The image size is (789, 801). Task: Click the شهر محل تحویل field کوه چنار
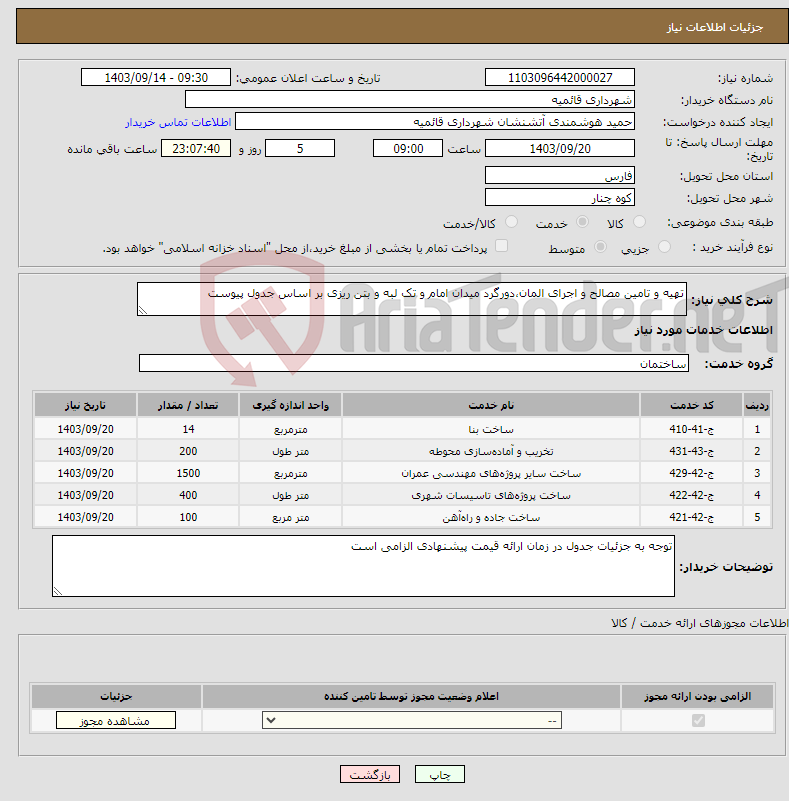click(x=560, y=197)
